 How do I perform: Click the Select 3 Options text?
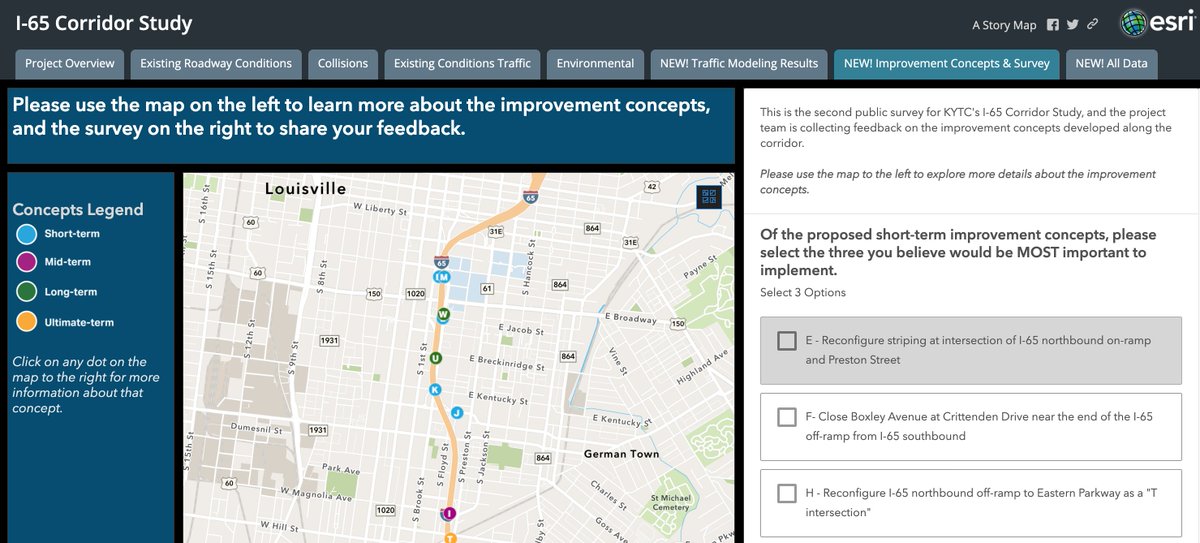[803, 293]
